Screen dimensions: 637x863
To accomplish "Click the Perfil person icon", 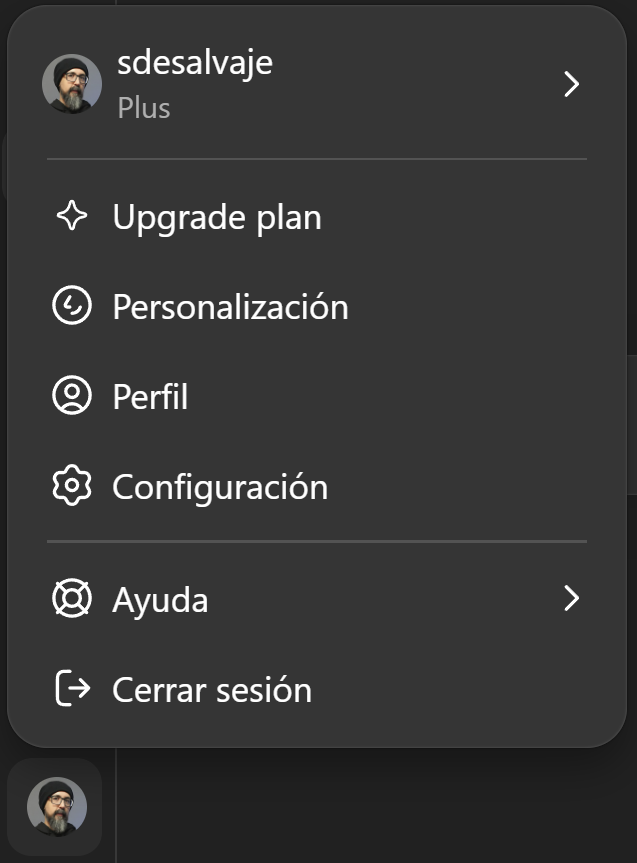I will point(72,395).
